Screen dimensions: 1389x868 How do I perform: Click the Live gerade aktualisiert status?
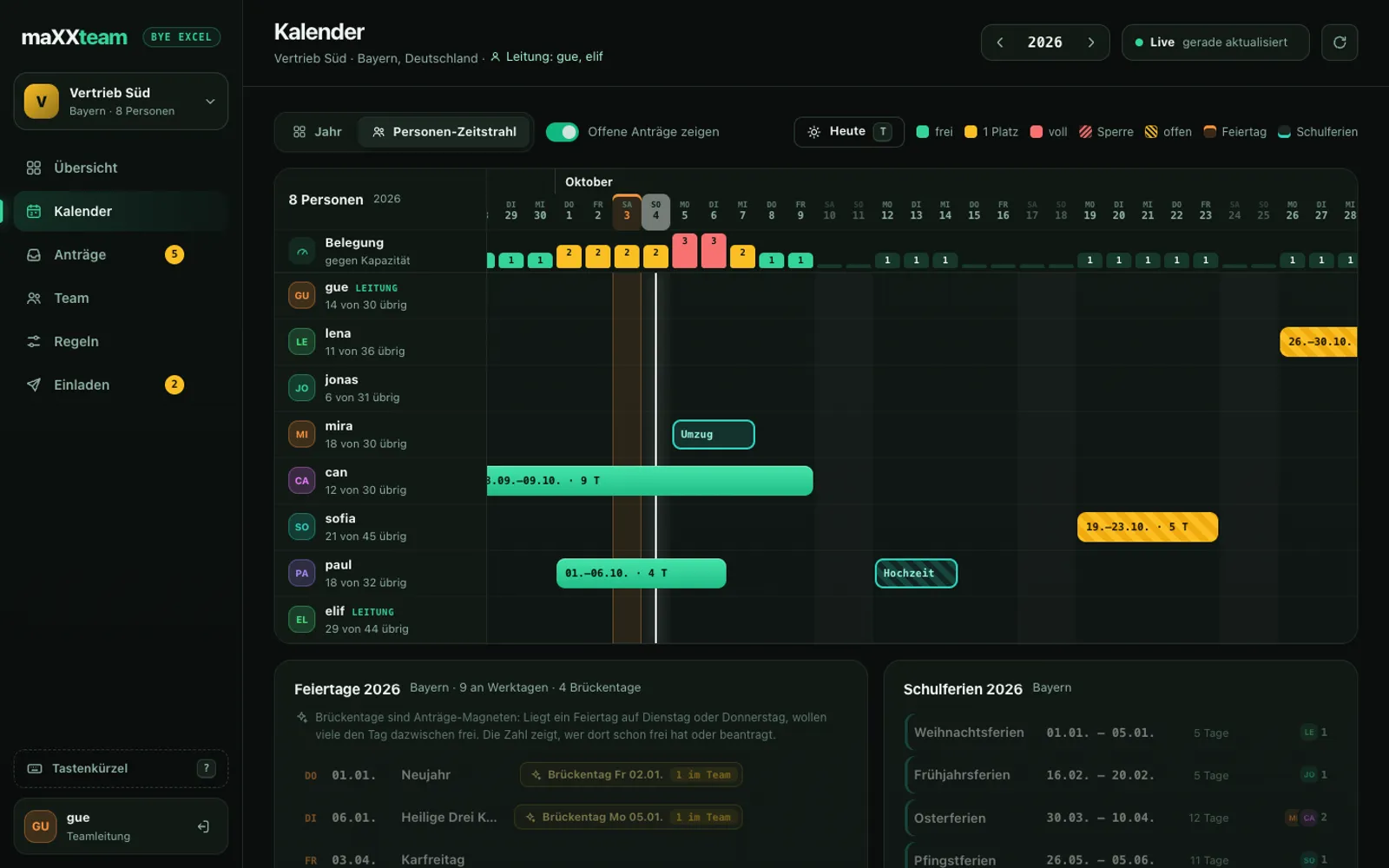tap(1215, 43)
